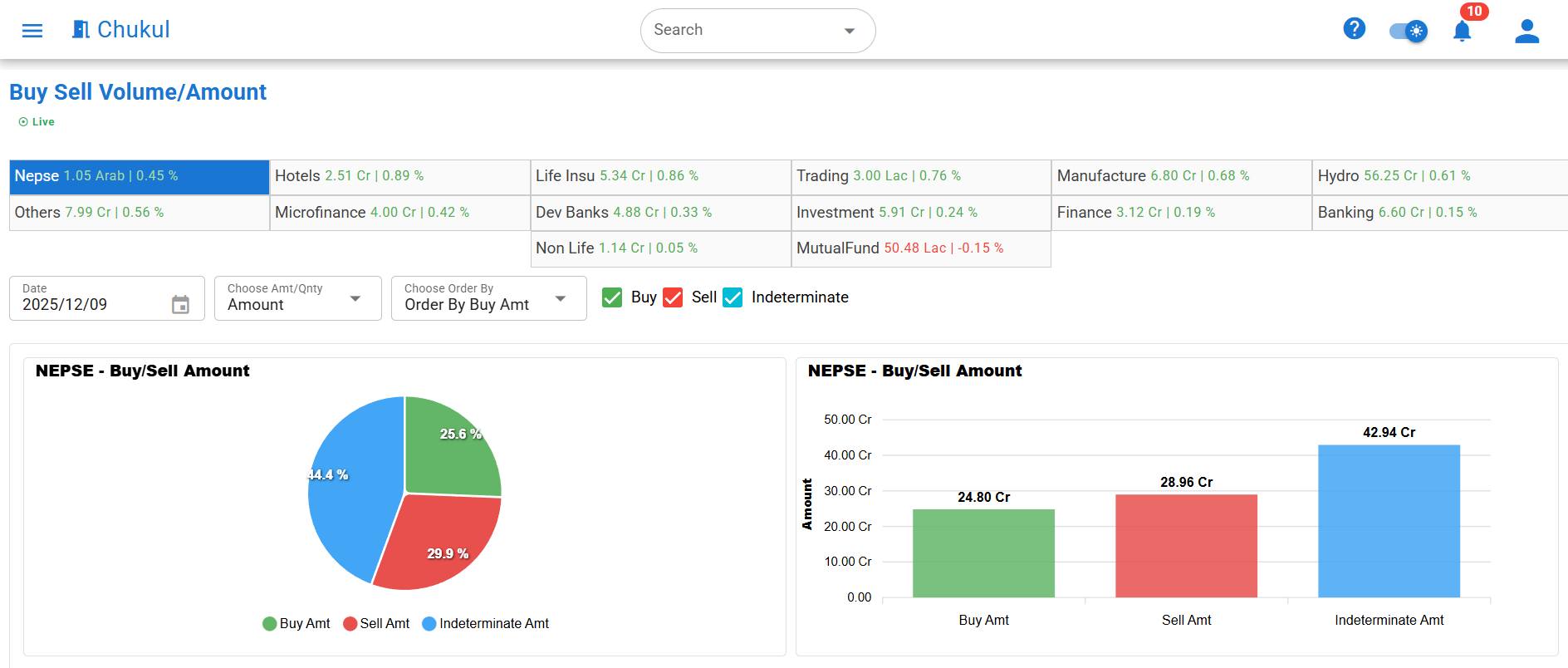Uncheck the Buy checkbox
This screenshot has height=668, width=1568.
click(612, 297)
